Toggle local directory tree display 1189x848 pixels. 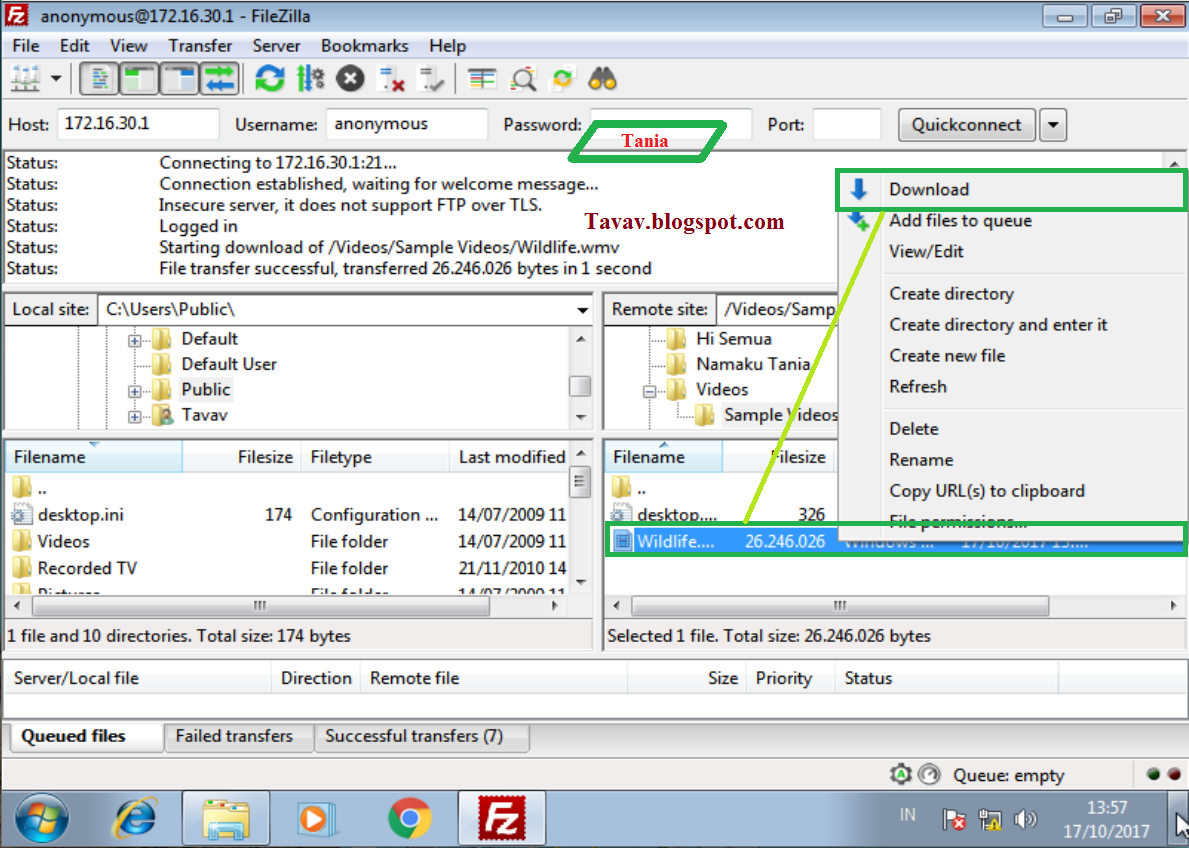pos(140,79)
